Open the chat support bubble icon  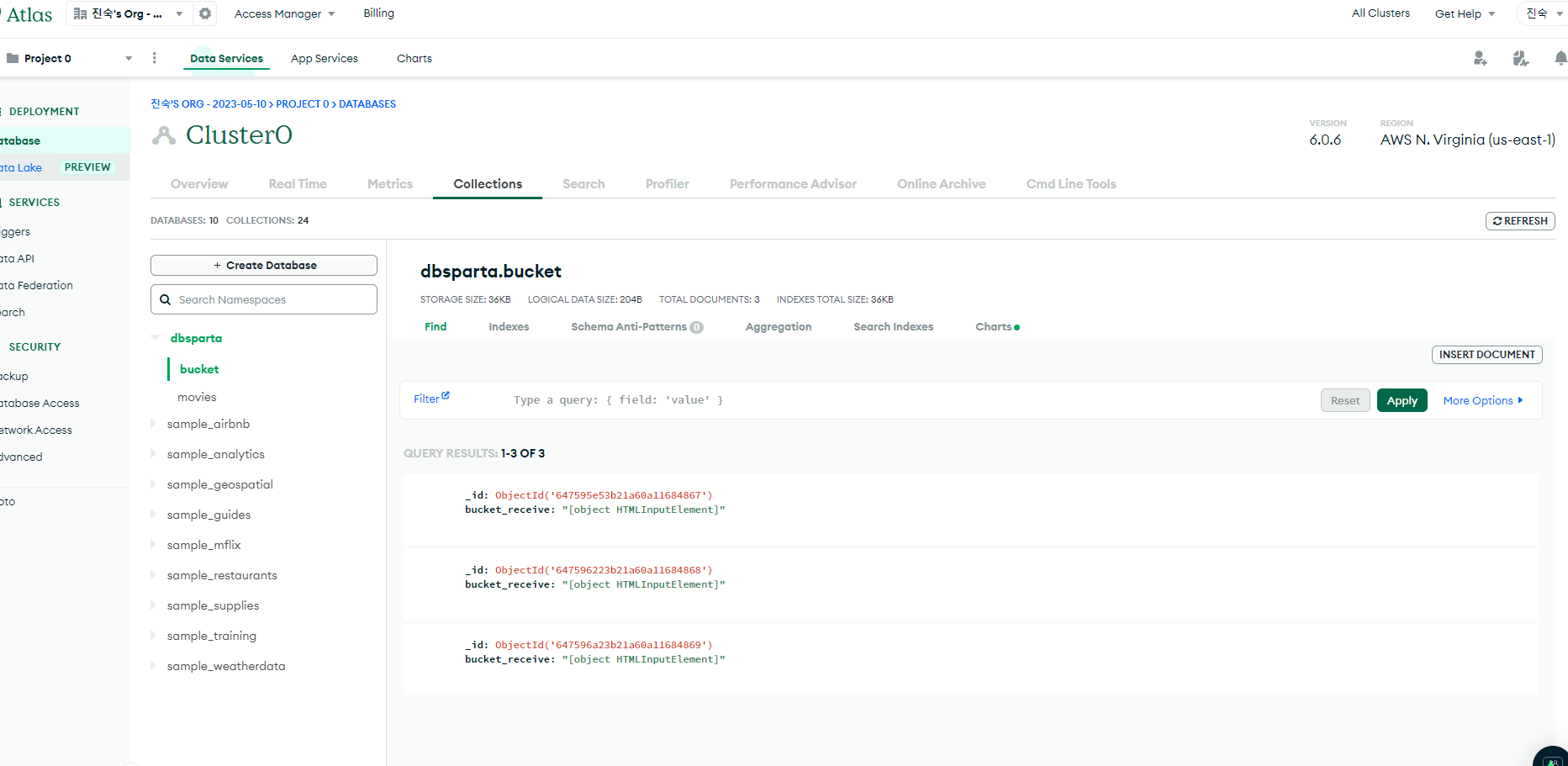click(1552, 758)
